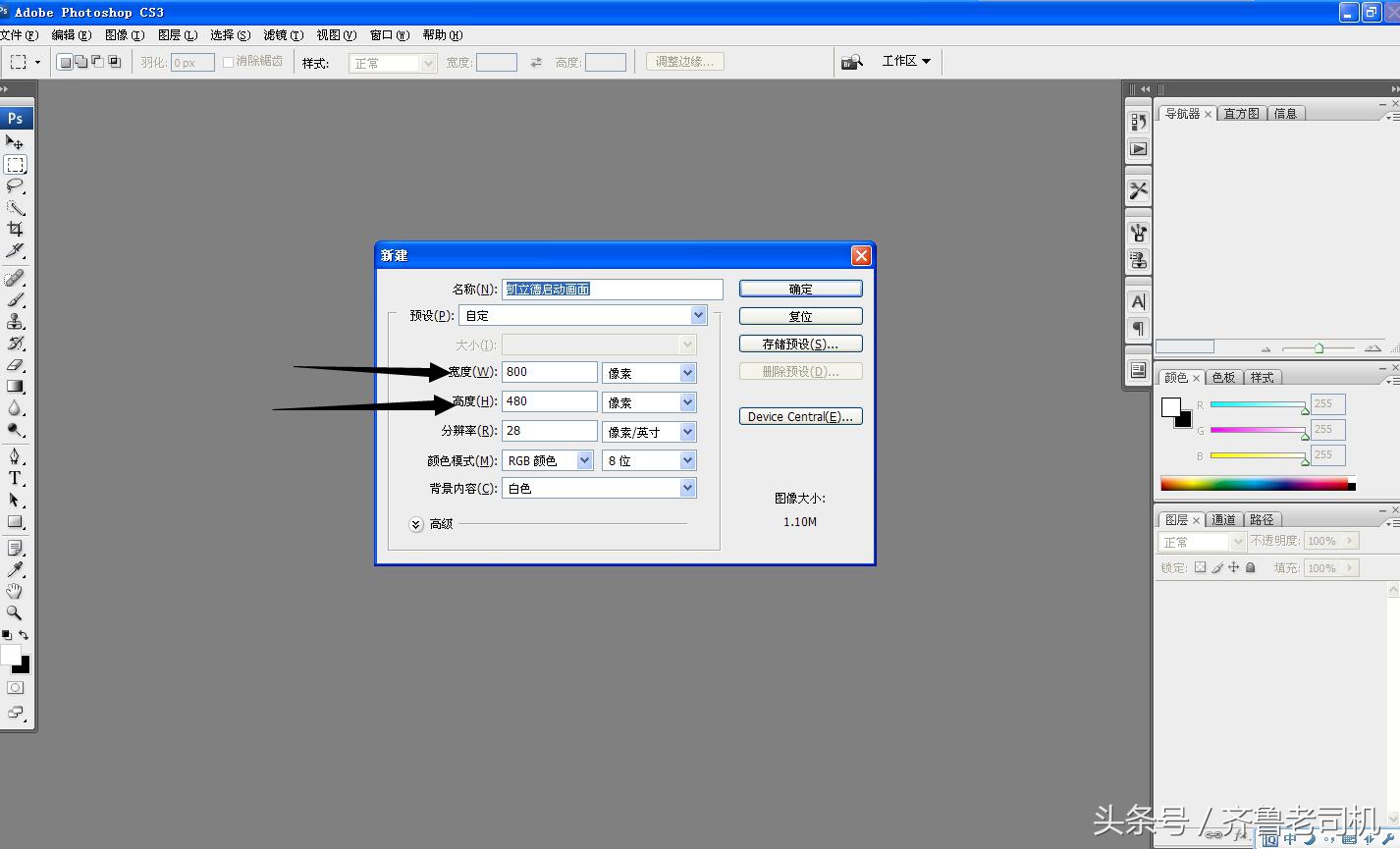The height and width of the screenshot is (849, 1400).
Task: Open the Window menu
Action: tap(389, 34)
